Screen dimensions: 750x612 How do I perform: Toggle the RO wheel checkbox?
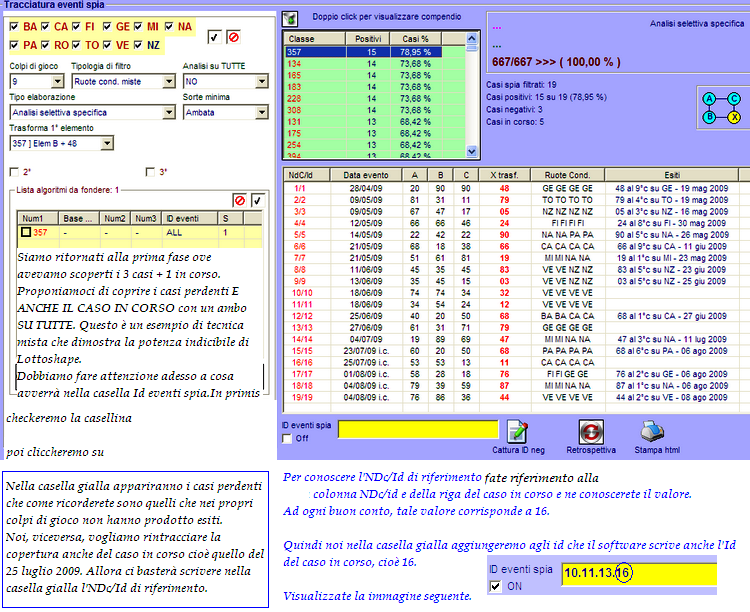pyautogui.click(x=45, y=45)
